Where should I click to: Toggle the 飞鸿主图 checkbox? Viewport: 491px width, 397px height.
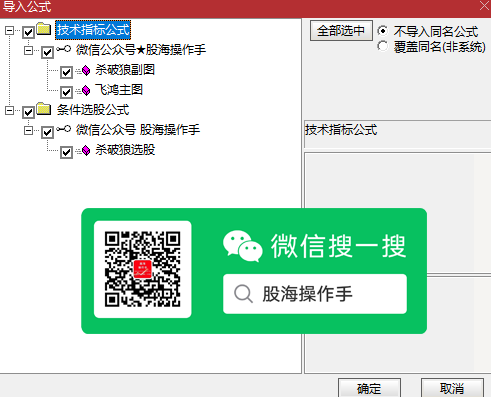pyautogui.click(x=66, y=92)
